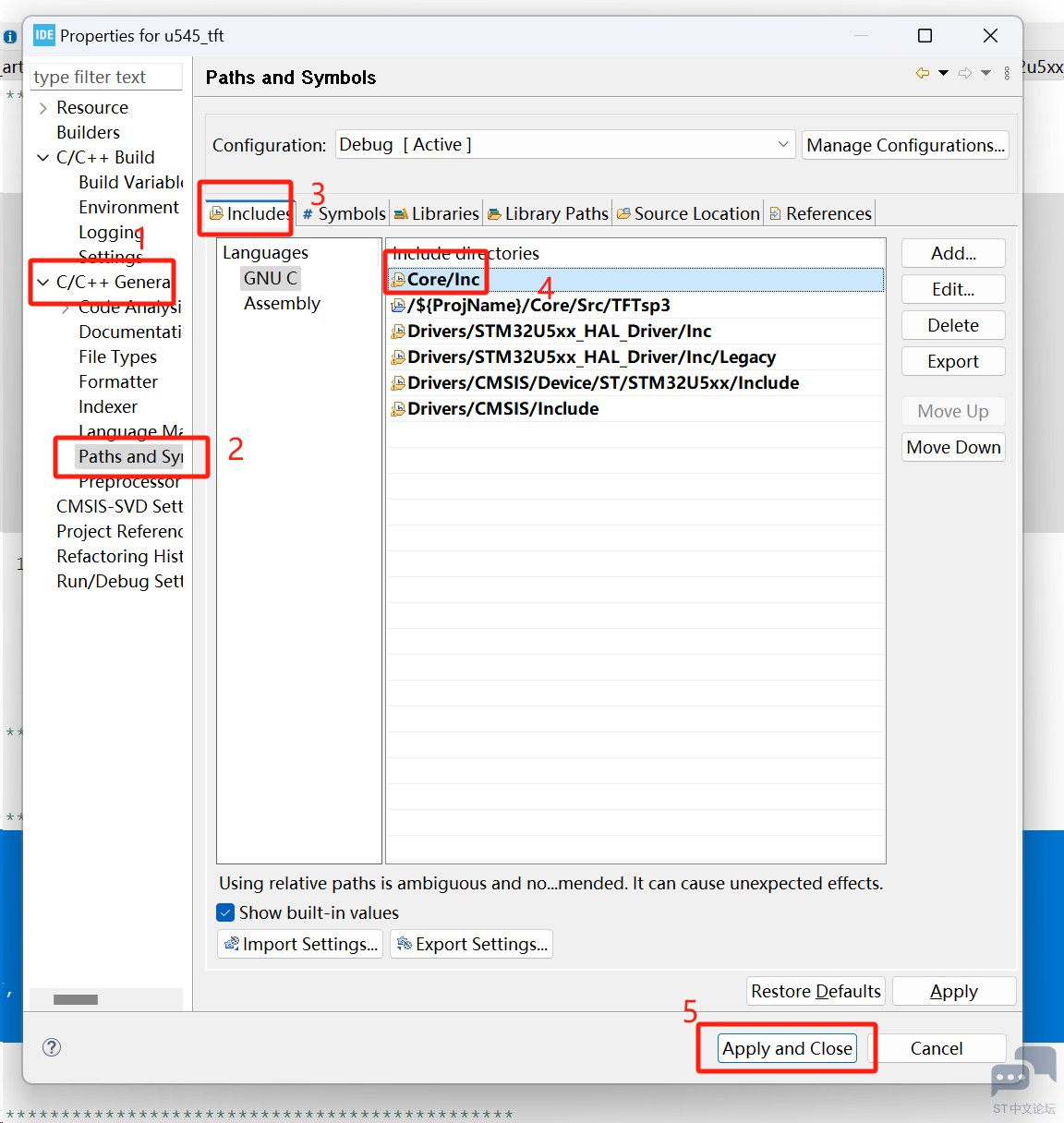Click the Move Down button
Screen dimensions: 1064x1123
953,447
